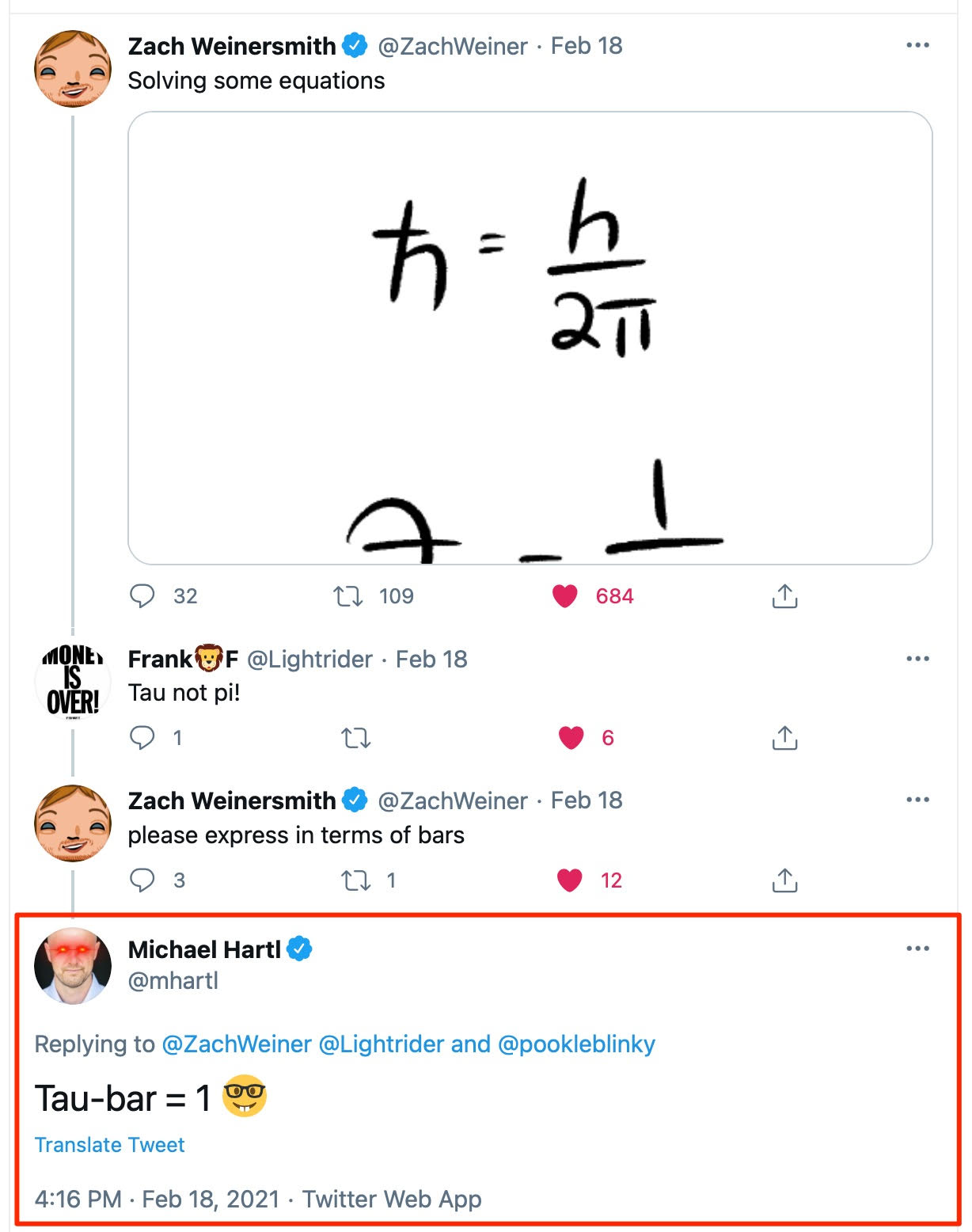Screen dimensions: 972x1232
Task: Open Michael Hartl's profile picture
Action: pos(73,965)
